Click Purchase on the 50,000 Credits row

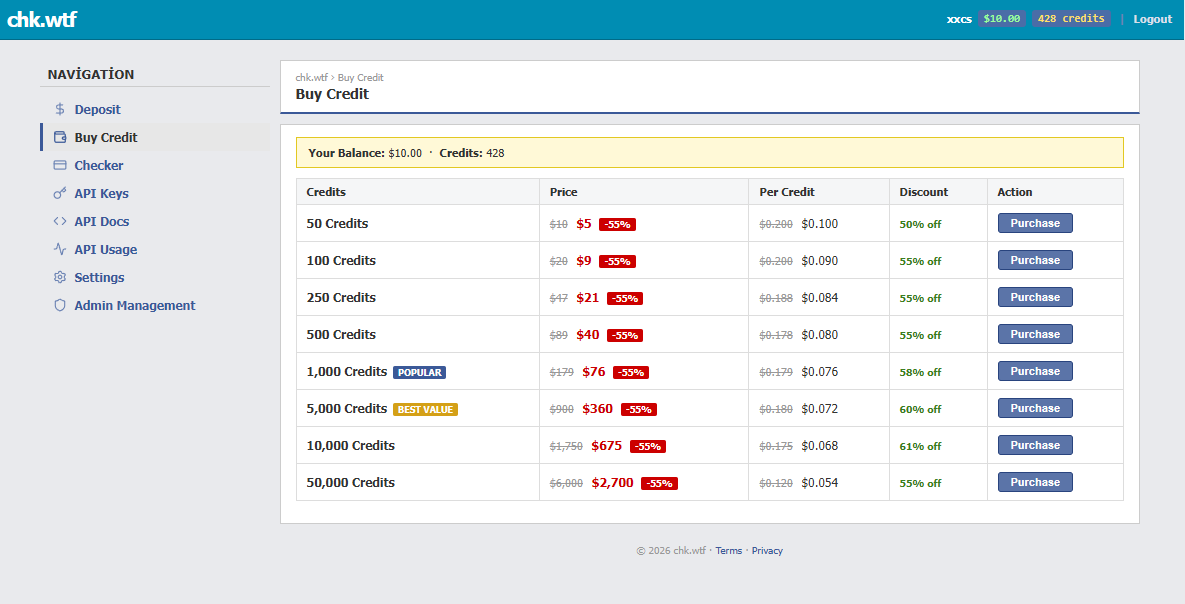click(1034, 482)
